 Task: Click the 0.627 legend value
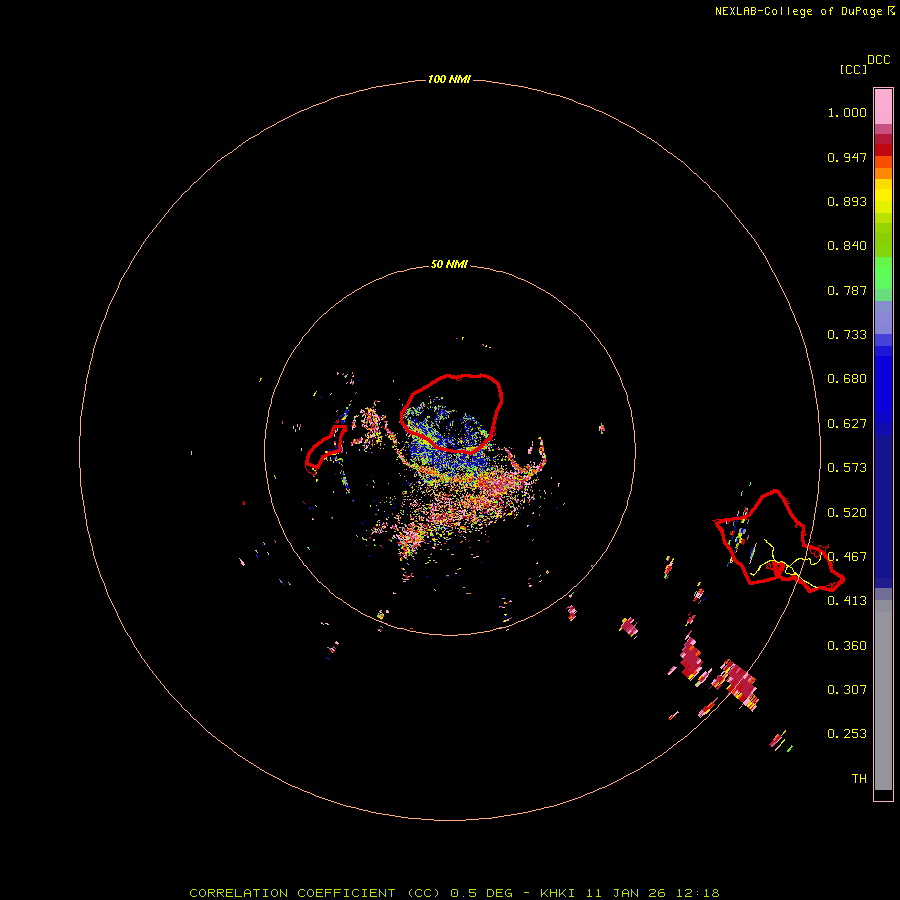coord(847,424)
